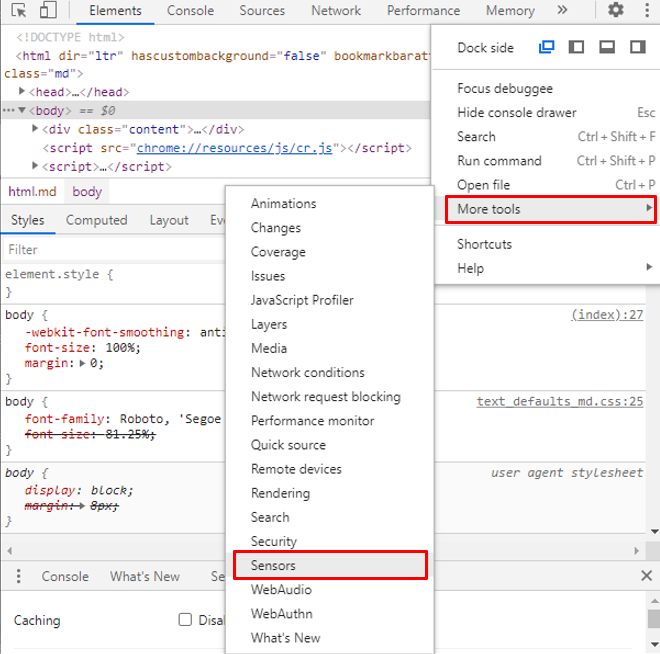Choose WebAudio from the list
This screenshot has height=654, width=660.
pos(330,590)
